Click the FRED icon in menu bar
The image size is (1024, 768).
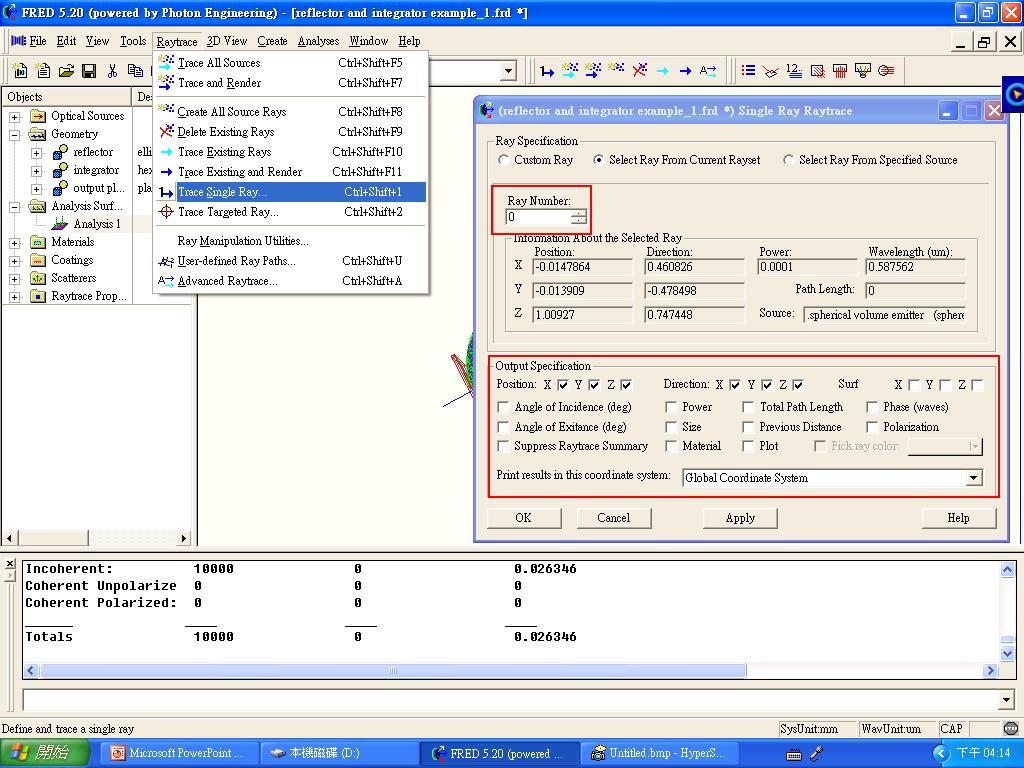pyautogui.click(x=18, y=40)
